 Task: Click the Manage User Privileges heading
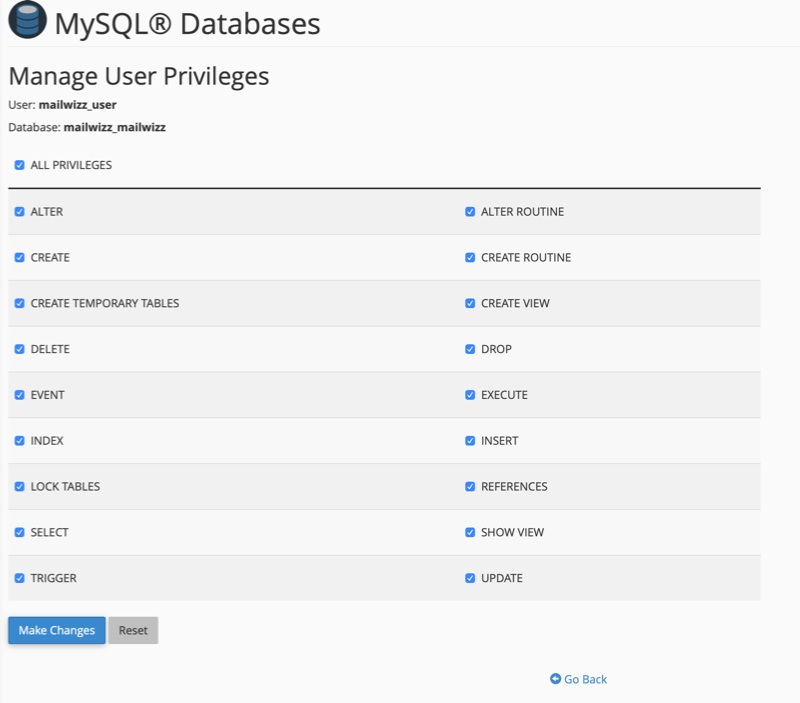[139, 76]
